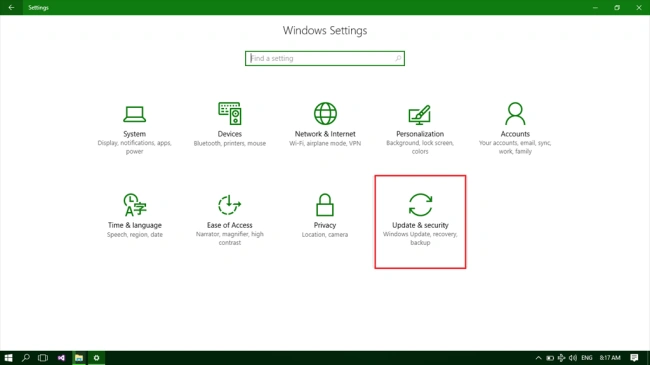The width and height of the screenshot is (650, 365).
Task: Click the ENG language indicator
Action: (587, 358)
